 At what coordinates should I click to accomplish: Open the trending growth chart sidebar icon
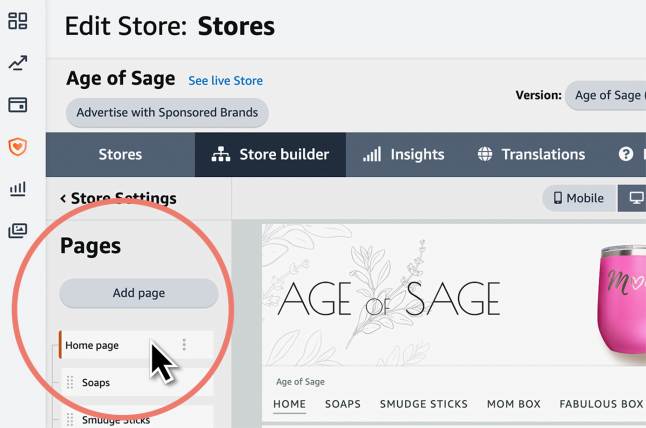(18, 63)
